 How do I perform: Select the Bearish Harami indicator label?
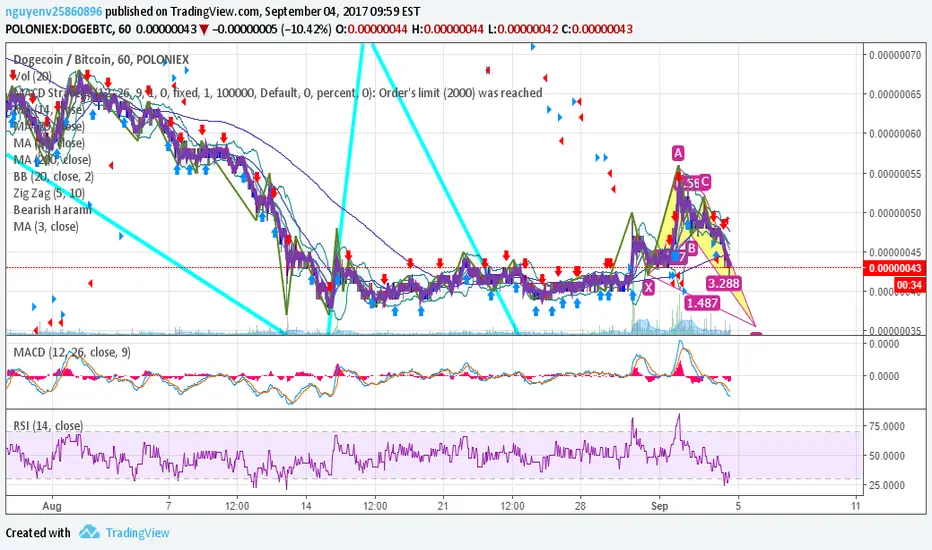tap(52, 210)
